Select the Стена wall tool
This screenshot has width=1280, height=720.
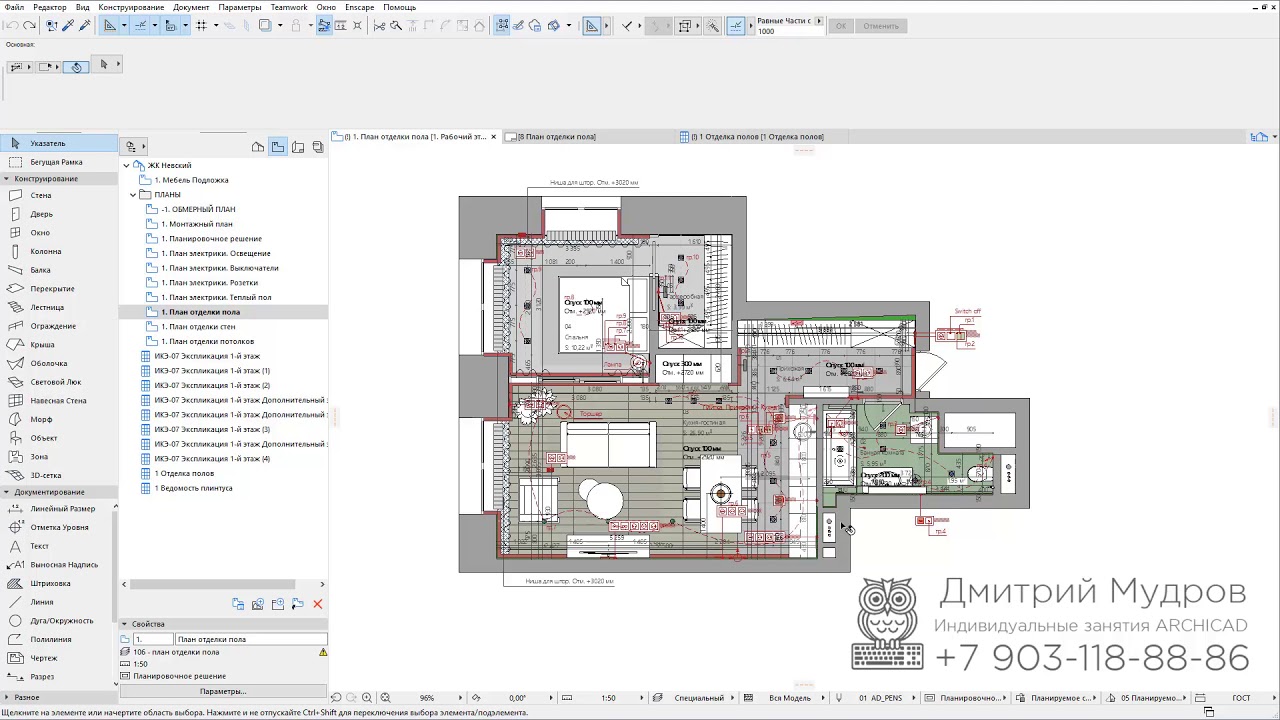coord(58,195)
